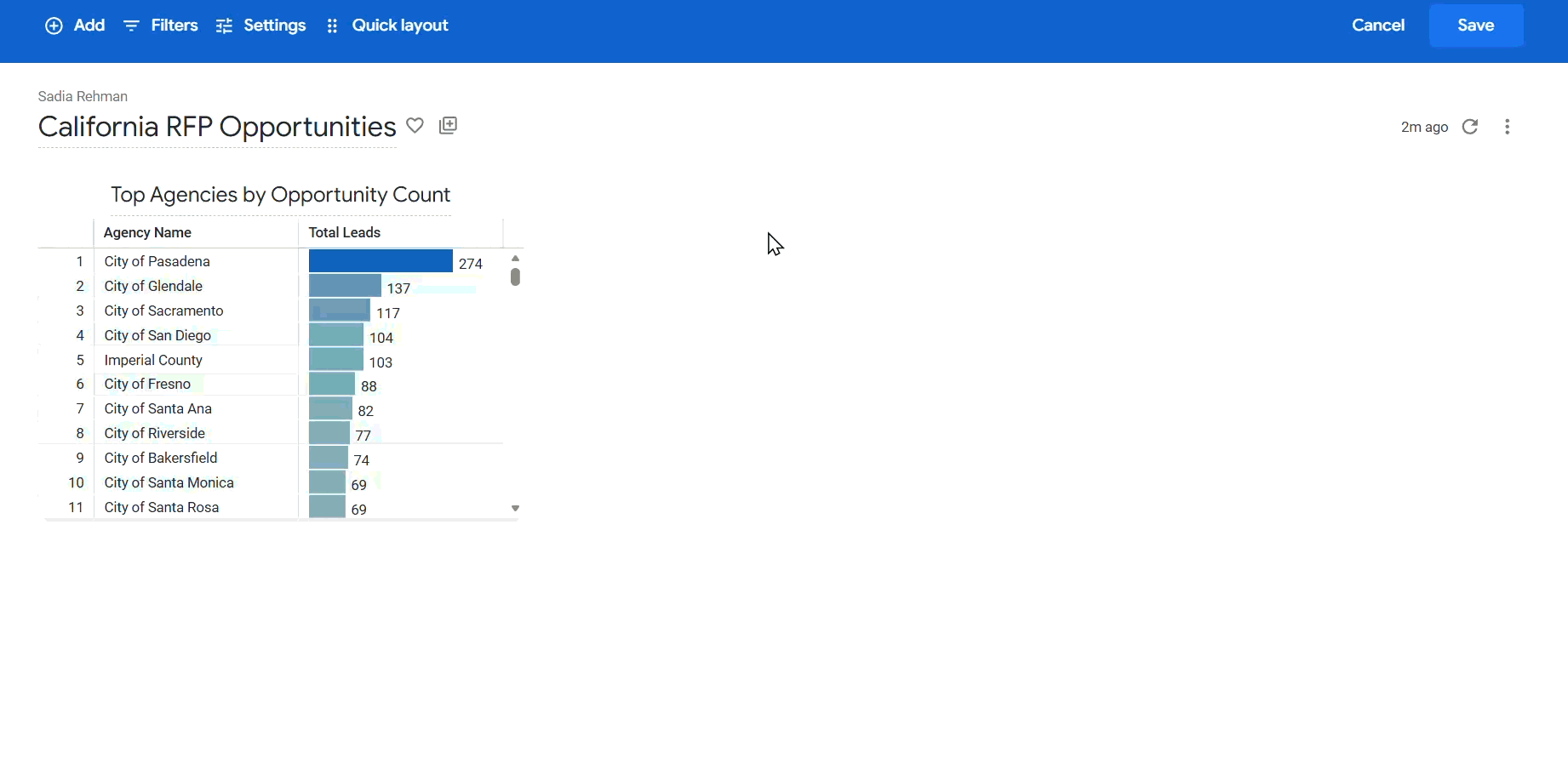Select the City of Santa Monica cell

(169, 483)
